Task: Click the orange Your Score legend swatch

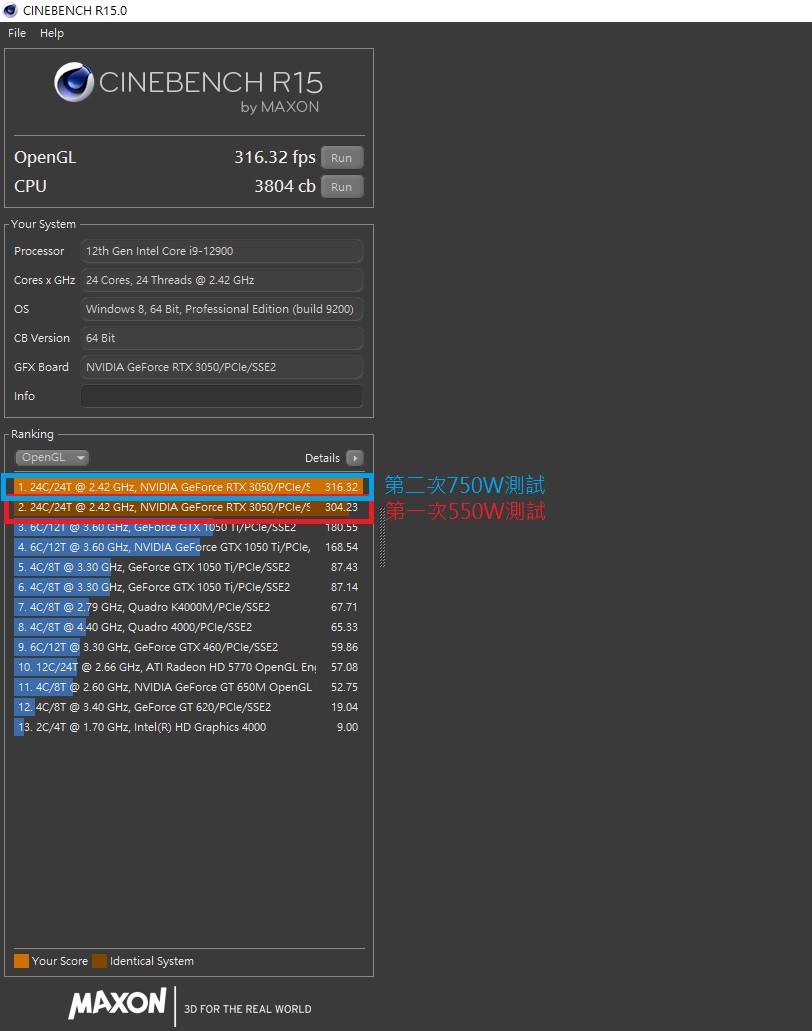Action: pyautogui.click(x=22, y=961)
